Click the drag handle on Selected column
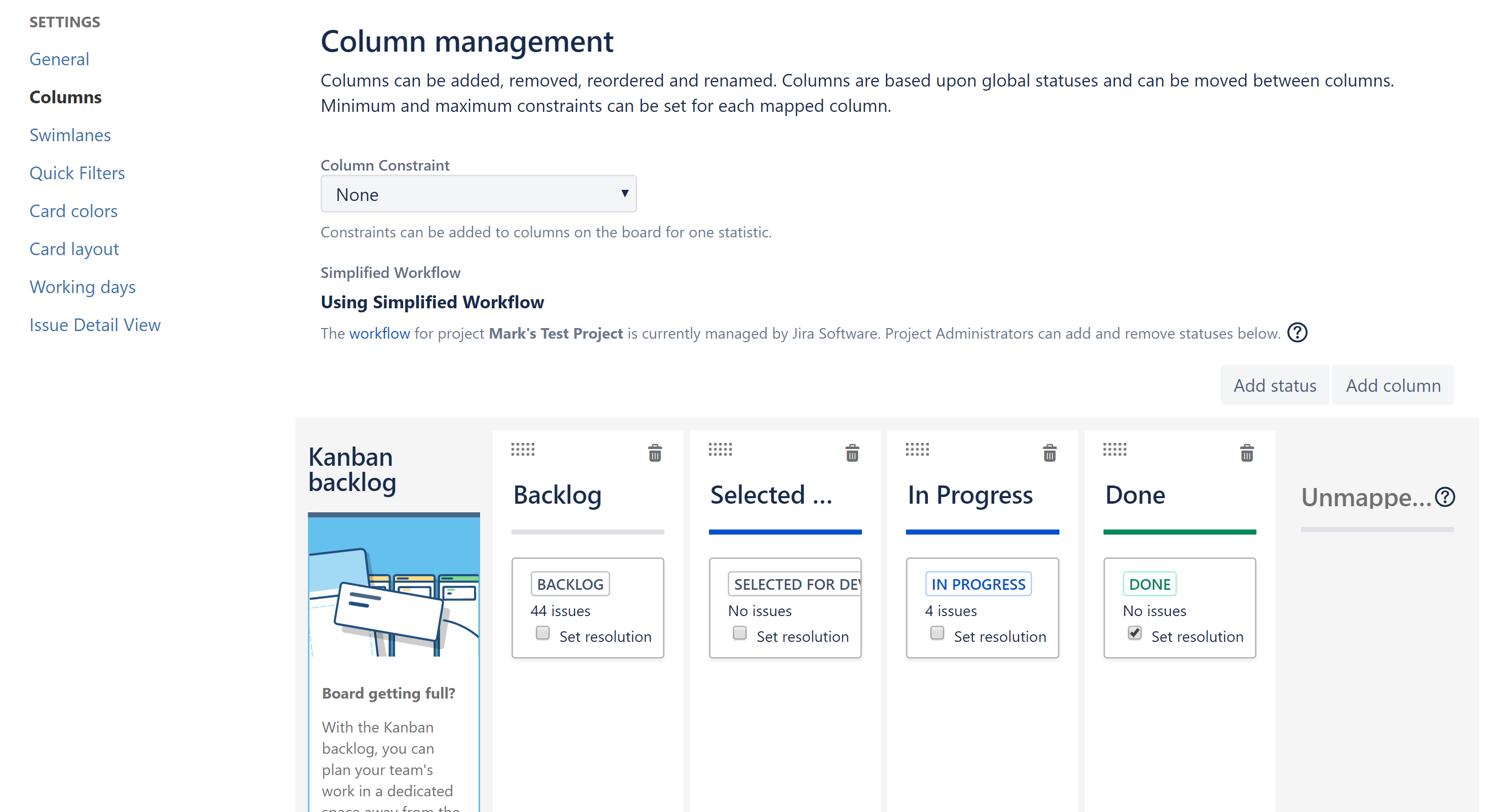This screenshot has width=1498, height=812. click(x=720, y=450)
